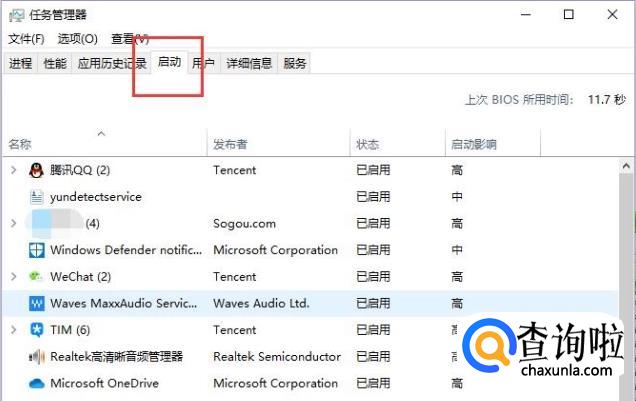Switch to the 性能 tab
The image size is (636, 401).
[x=55, y=63]
